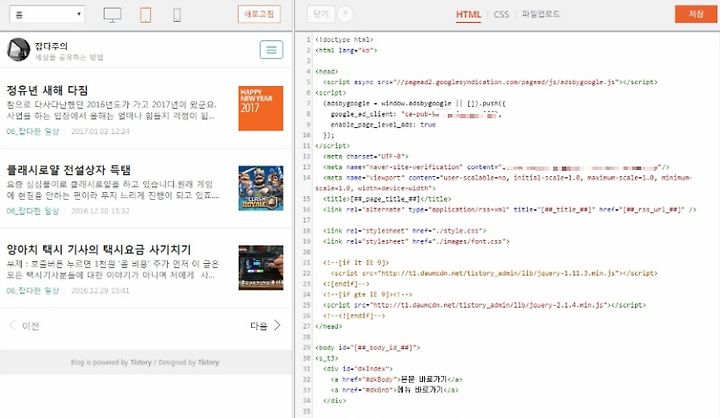Viewport: 720px width, 418px height.
Task: Click the [if gte IE 9] comment line
Action: click(368, 294)
